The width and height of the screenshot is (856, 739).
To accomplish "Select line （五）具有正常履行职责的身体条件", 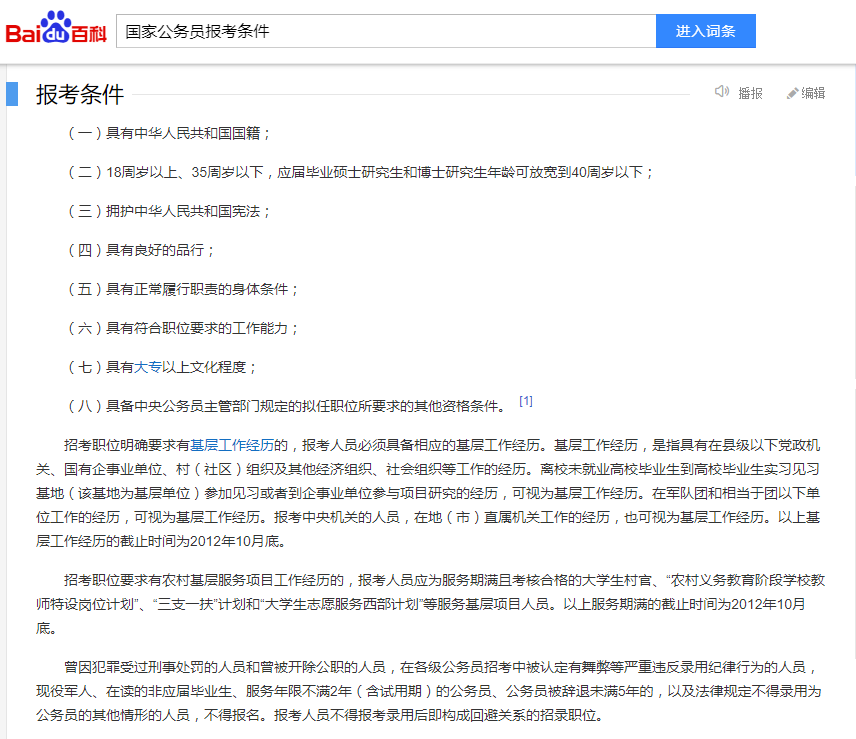I will tap(182, 289).
